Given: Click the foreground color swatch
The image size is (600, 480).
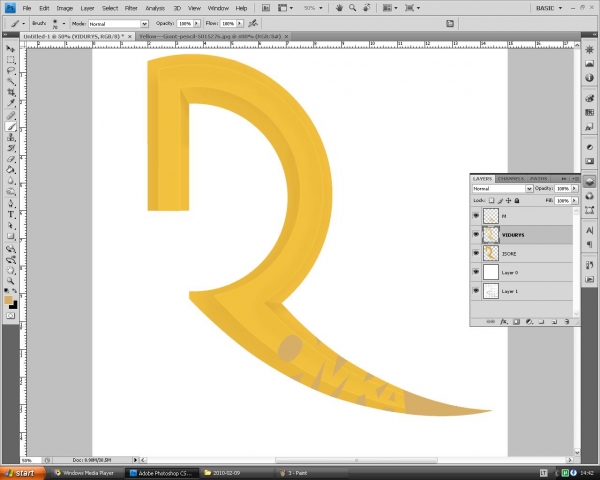Looking at the screenshot, I should [8, 300].
